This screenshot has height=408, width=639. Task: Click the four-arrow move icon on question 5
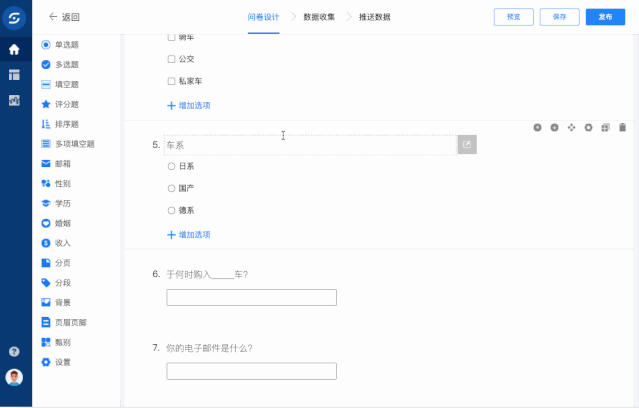[x=571, y=128]
